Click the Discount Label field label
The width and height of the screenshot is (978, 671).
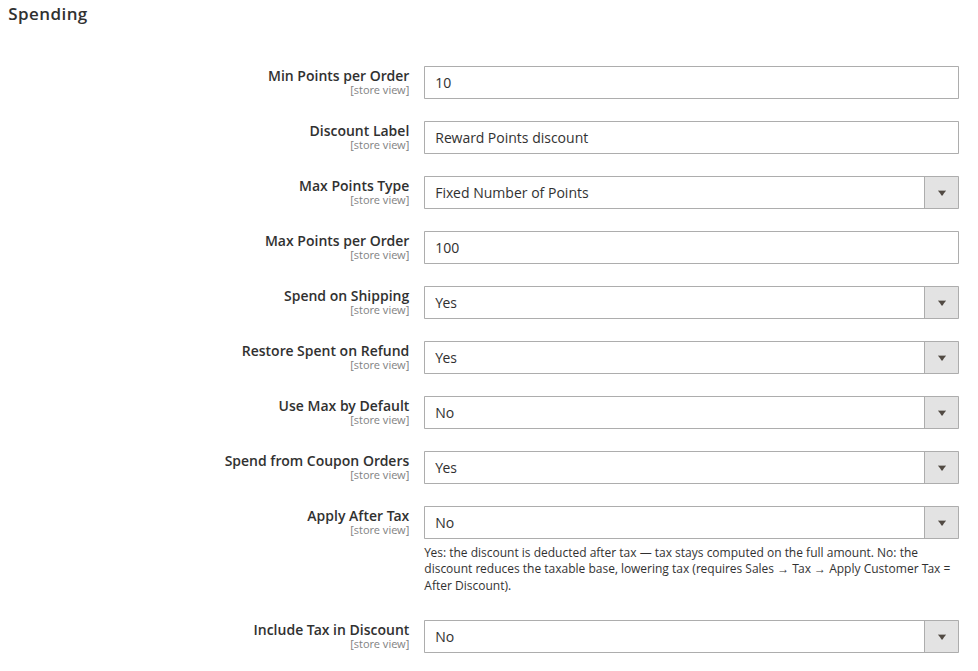359,131
